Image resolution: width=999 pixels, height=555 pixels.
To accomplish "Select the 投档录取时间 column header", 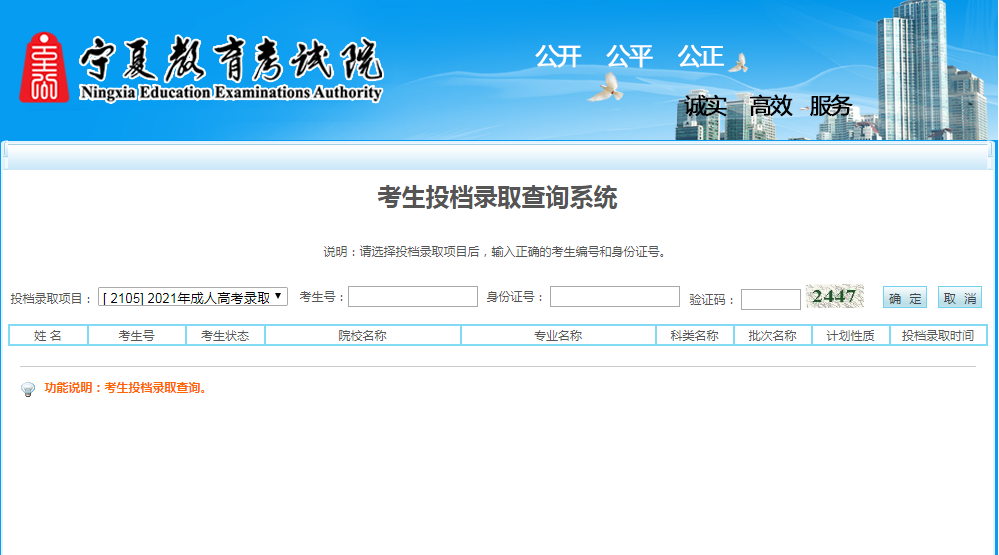I will point(937,336).
